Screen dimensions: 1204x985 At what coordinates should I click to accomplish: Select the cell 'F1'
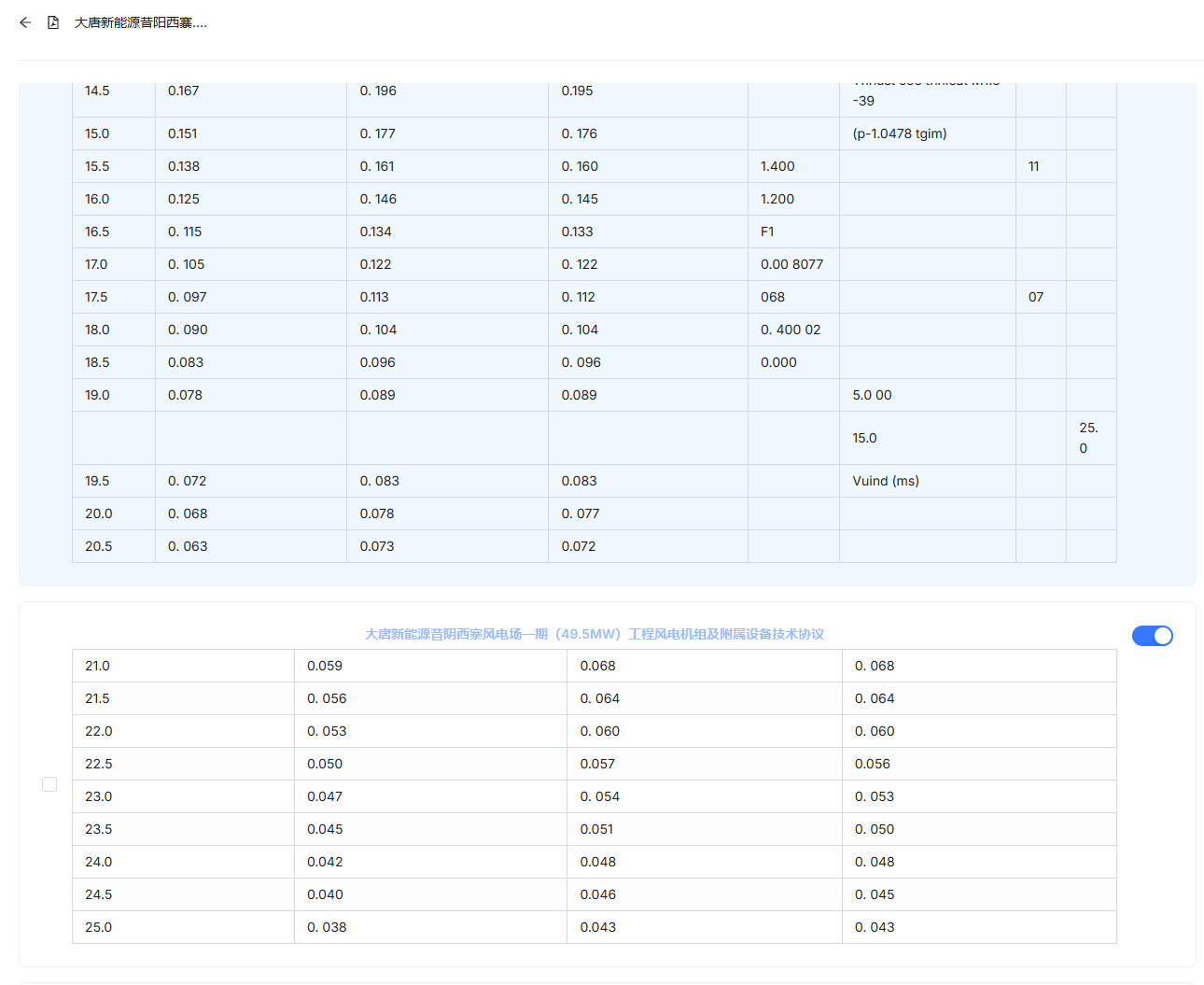click(793, 232)
